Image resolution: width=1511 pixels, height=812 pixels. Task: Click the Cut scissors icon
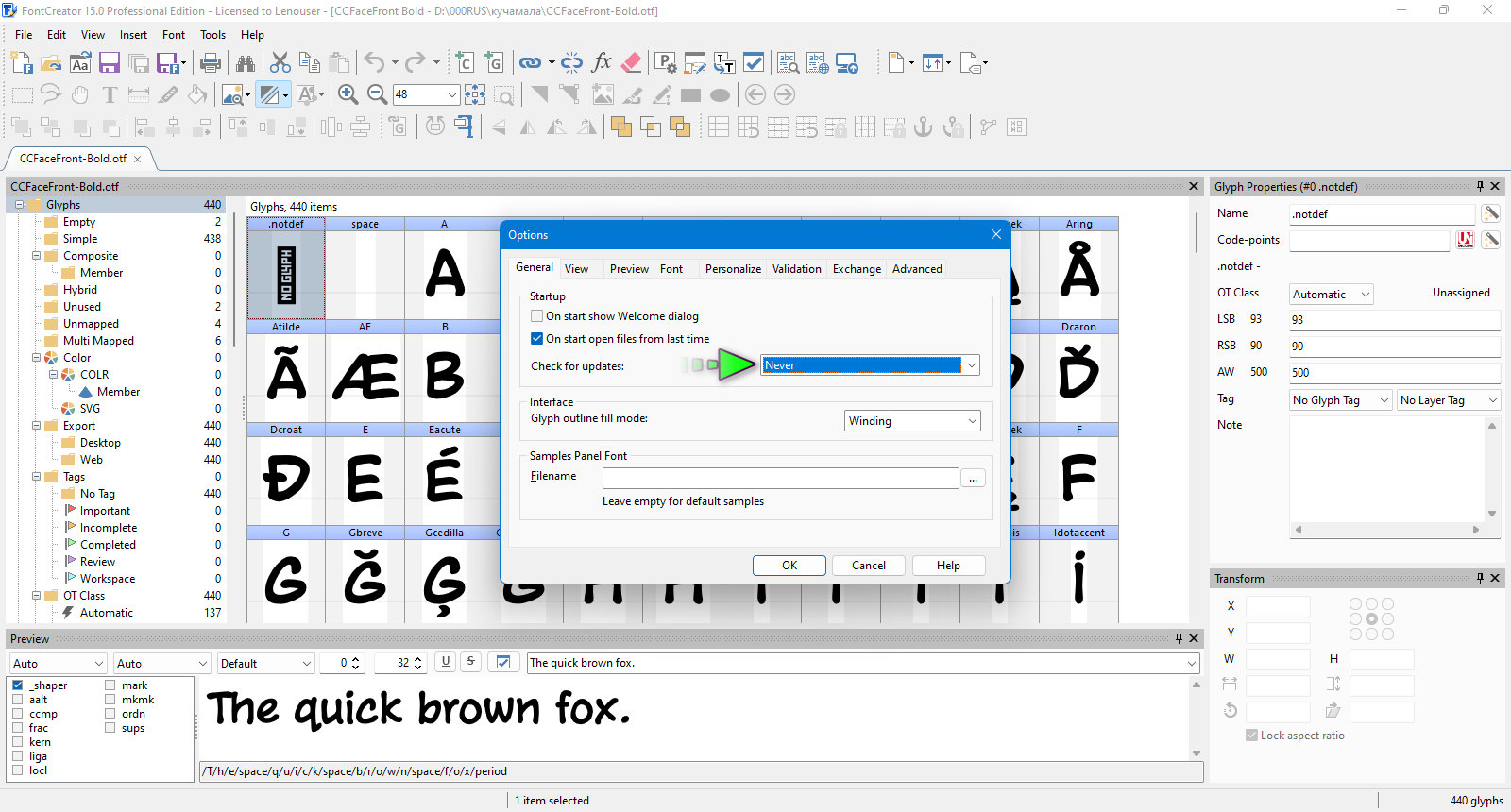point(280,63)
